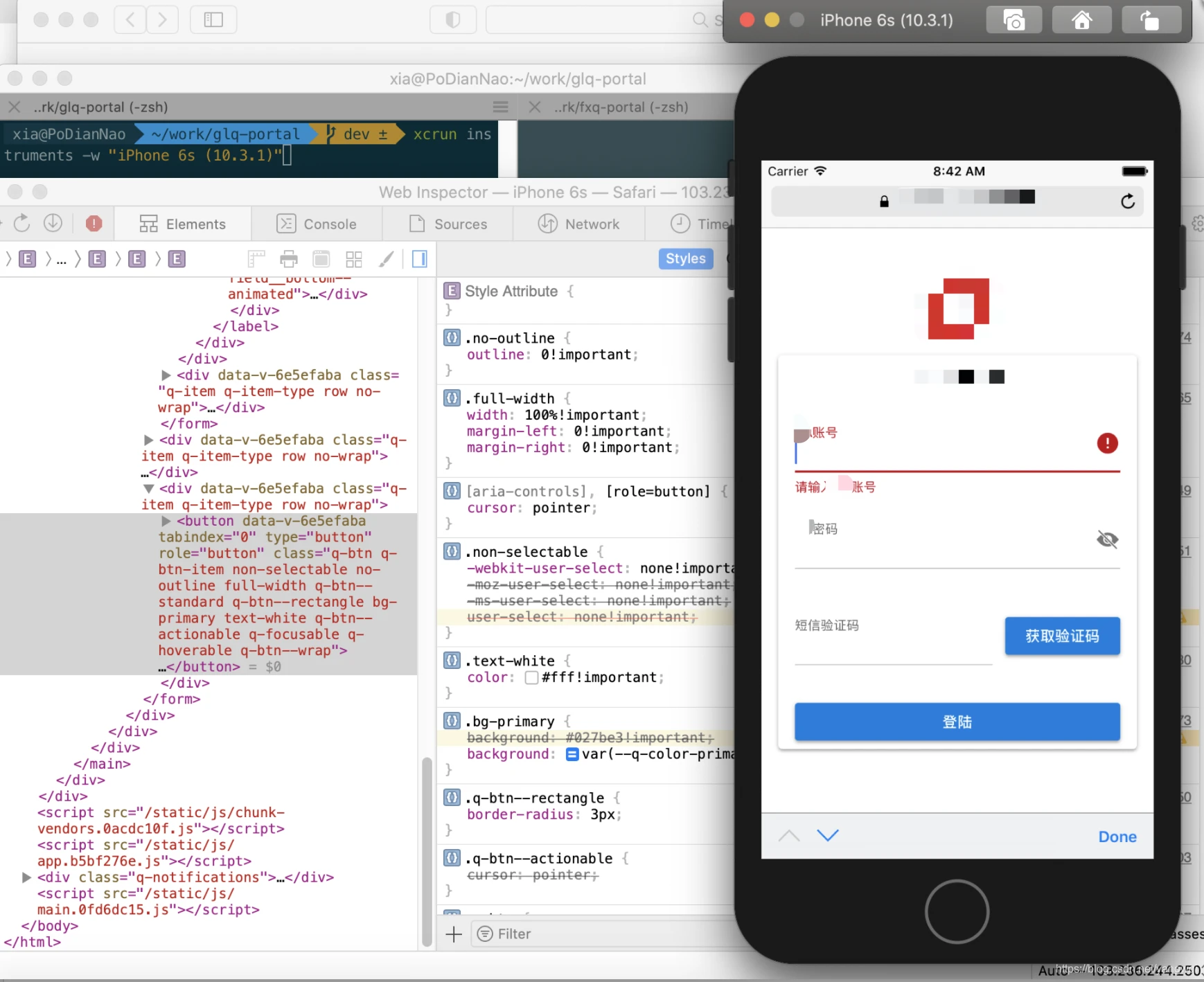Screen dimensions: 1204x982
Task: Click the lock icon in iPhone address bar
Action: coord(884,201)
